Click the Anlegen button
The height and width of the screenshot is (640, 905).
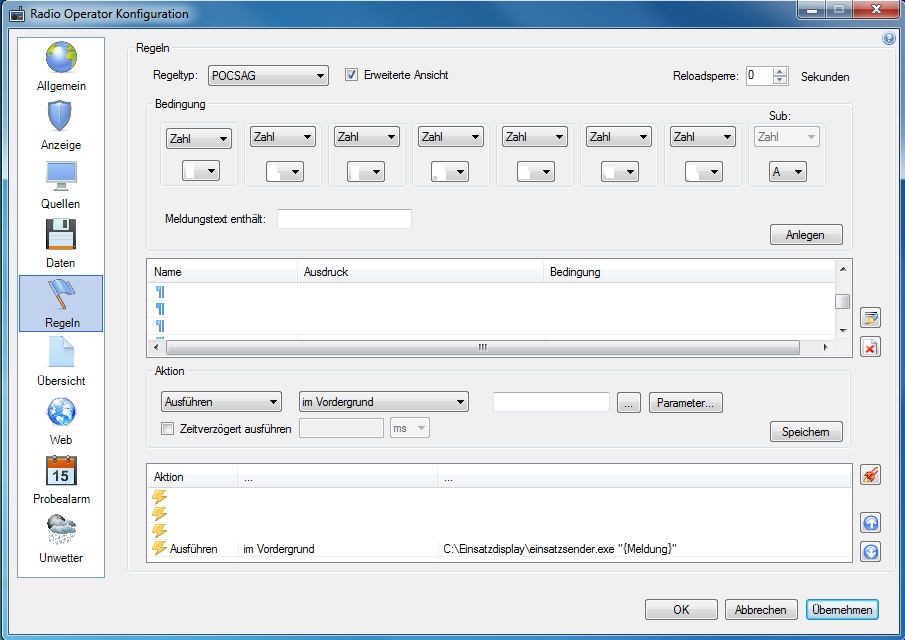point(806,235)
